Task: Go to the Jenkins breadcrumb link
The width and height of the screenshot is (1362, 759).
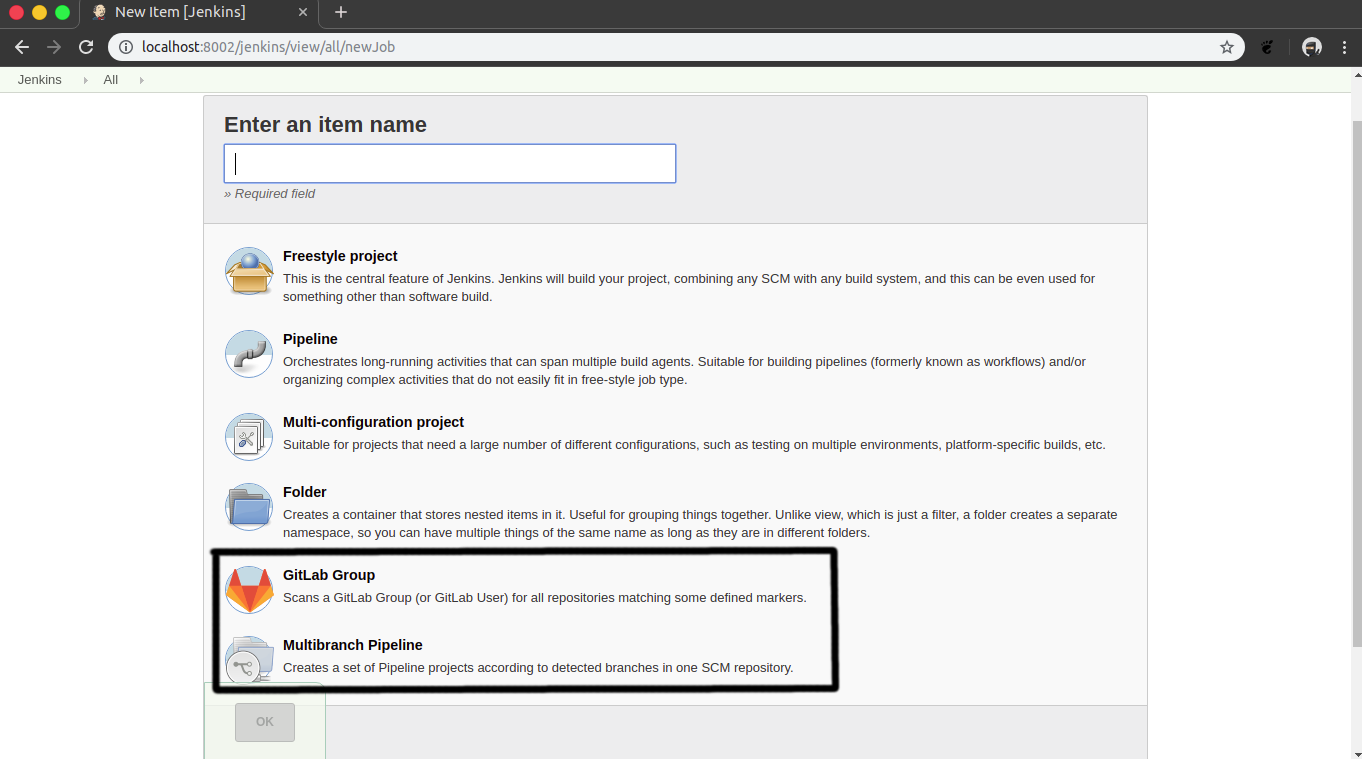Action: pyautogui.click(x=40, y=80)
